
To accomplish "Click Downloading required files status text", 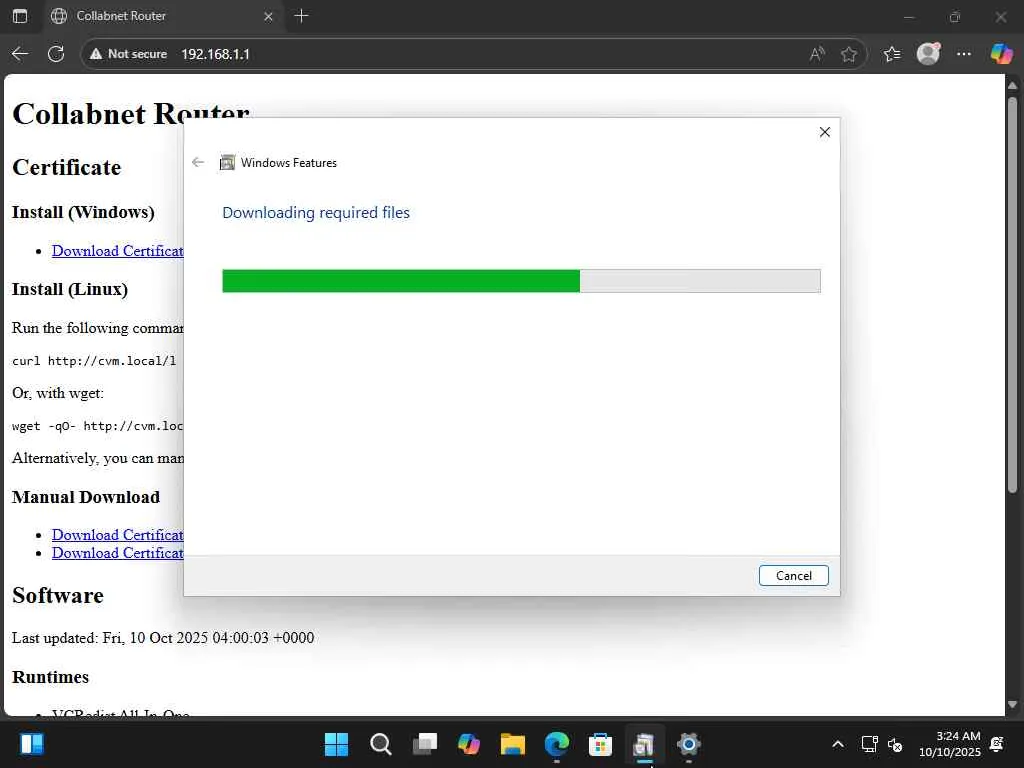I will [x=316, y=213].
